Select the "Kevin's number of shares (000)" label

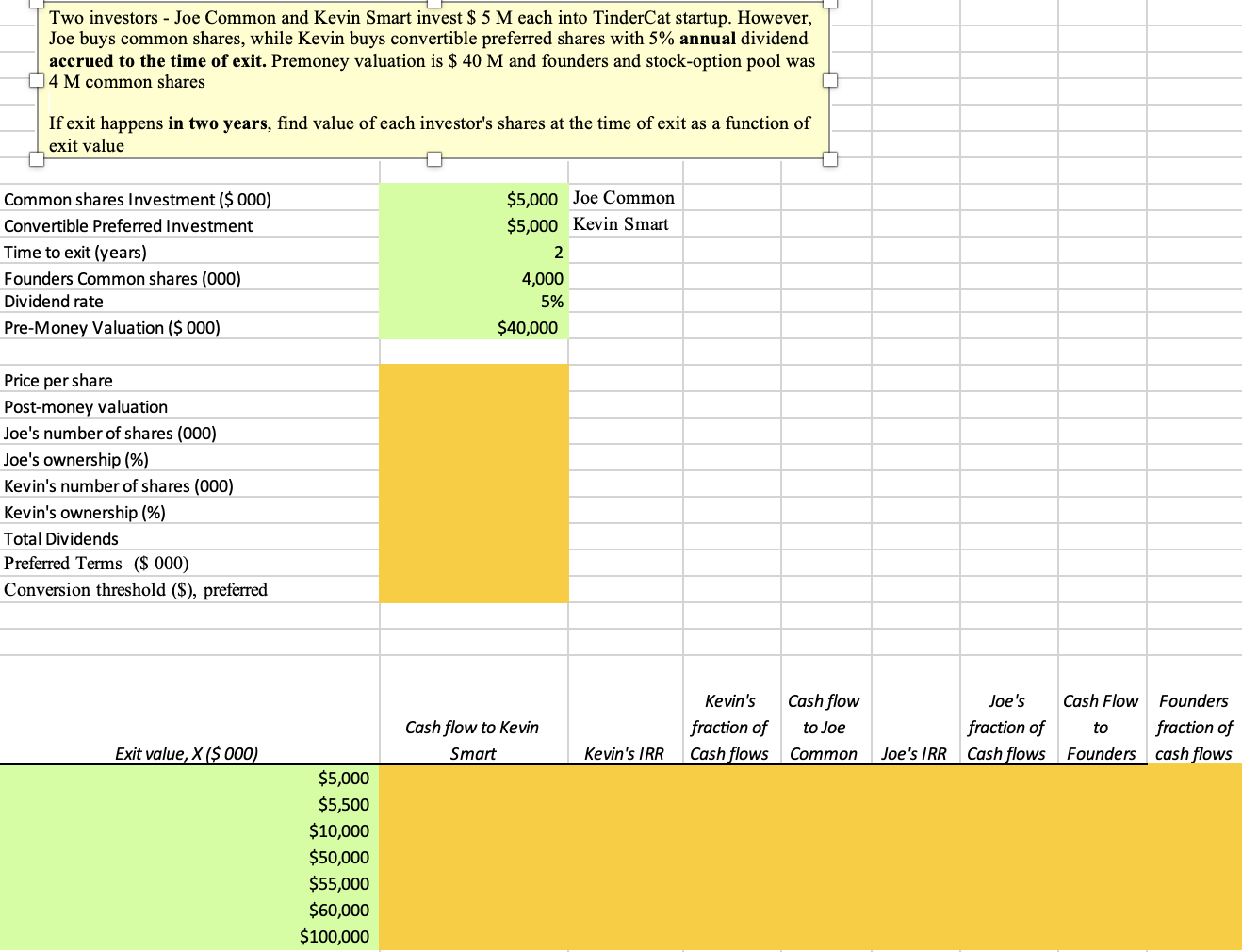[x=119, y=486]
